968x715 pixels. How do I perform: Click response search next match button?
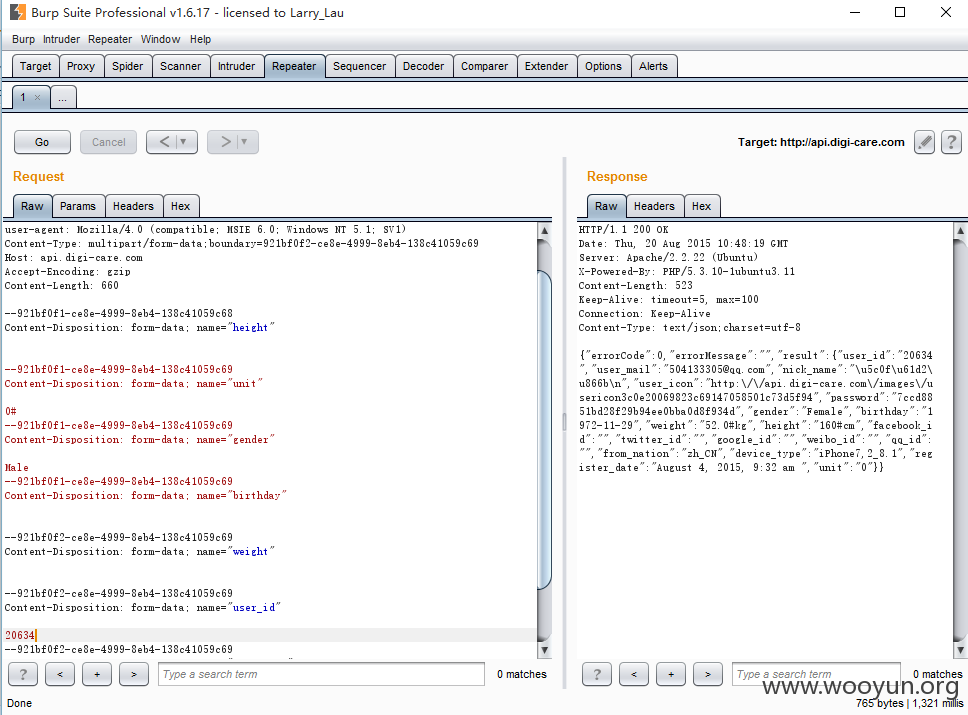pyautogui.click(x=708, y=674)
